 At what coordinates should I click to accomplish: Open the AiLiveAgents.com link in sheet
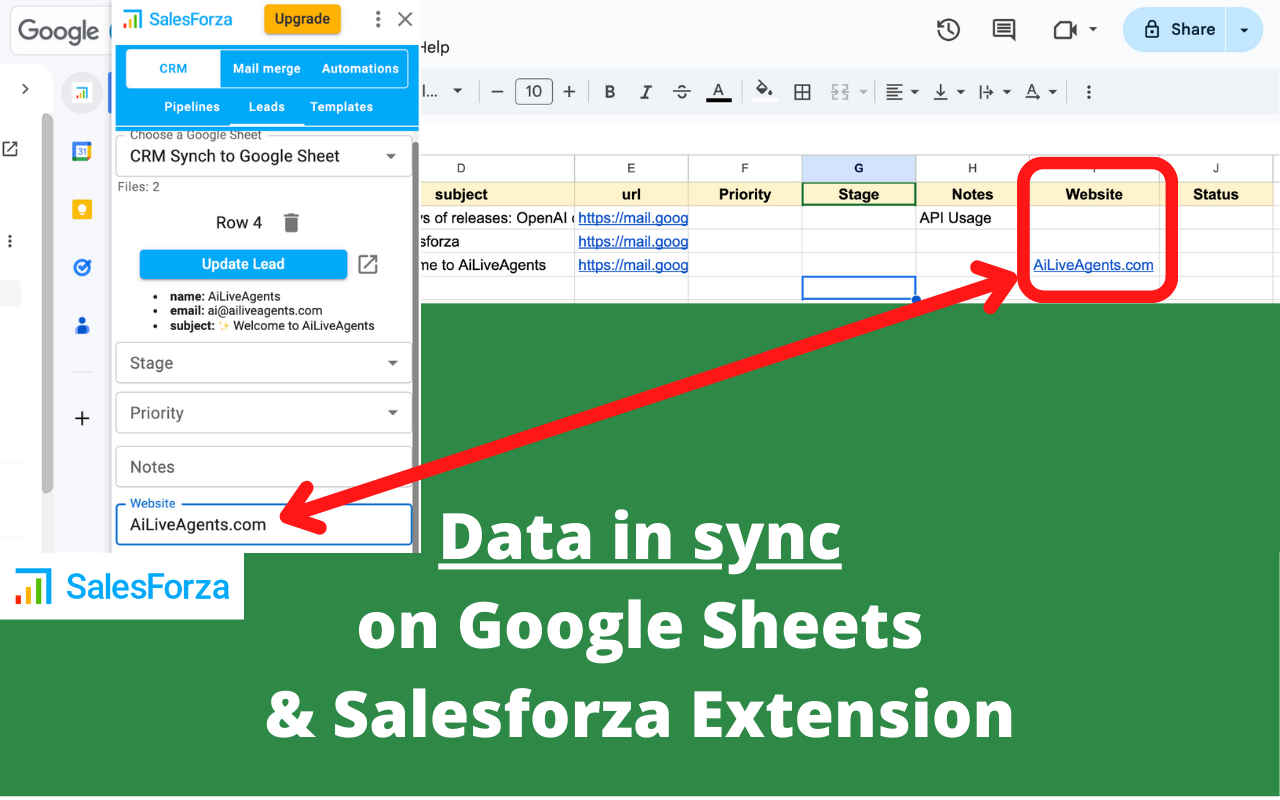click(x=1093, y=265)
